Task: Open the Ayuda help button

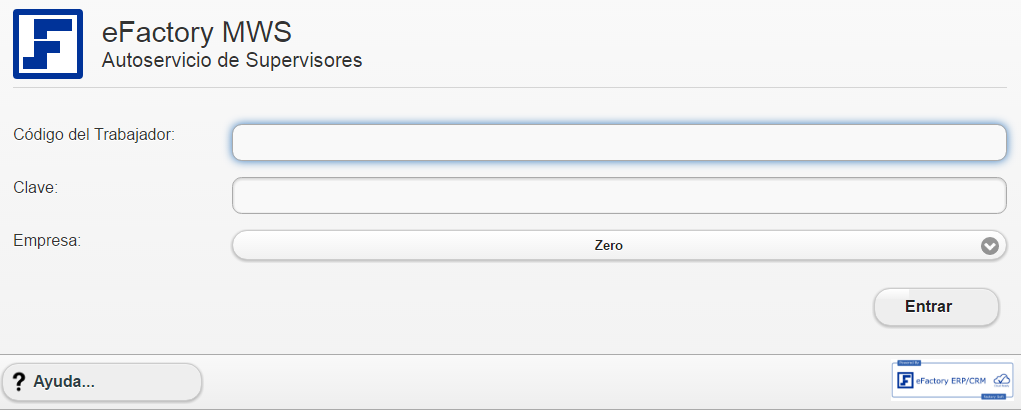Action: coord(102,381)
